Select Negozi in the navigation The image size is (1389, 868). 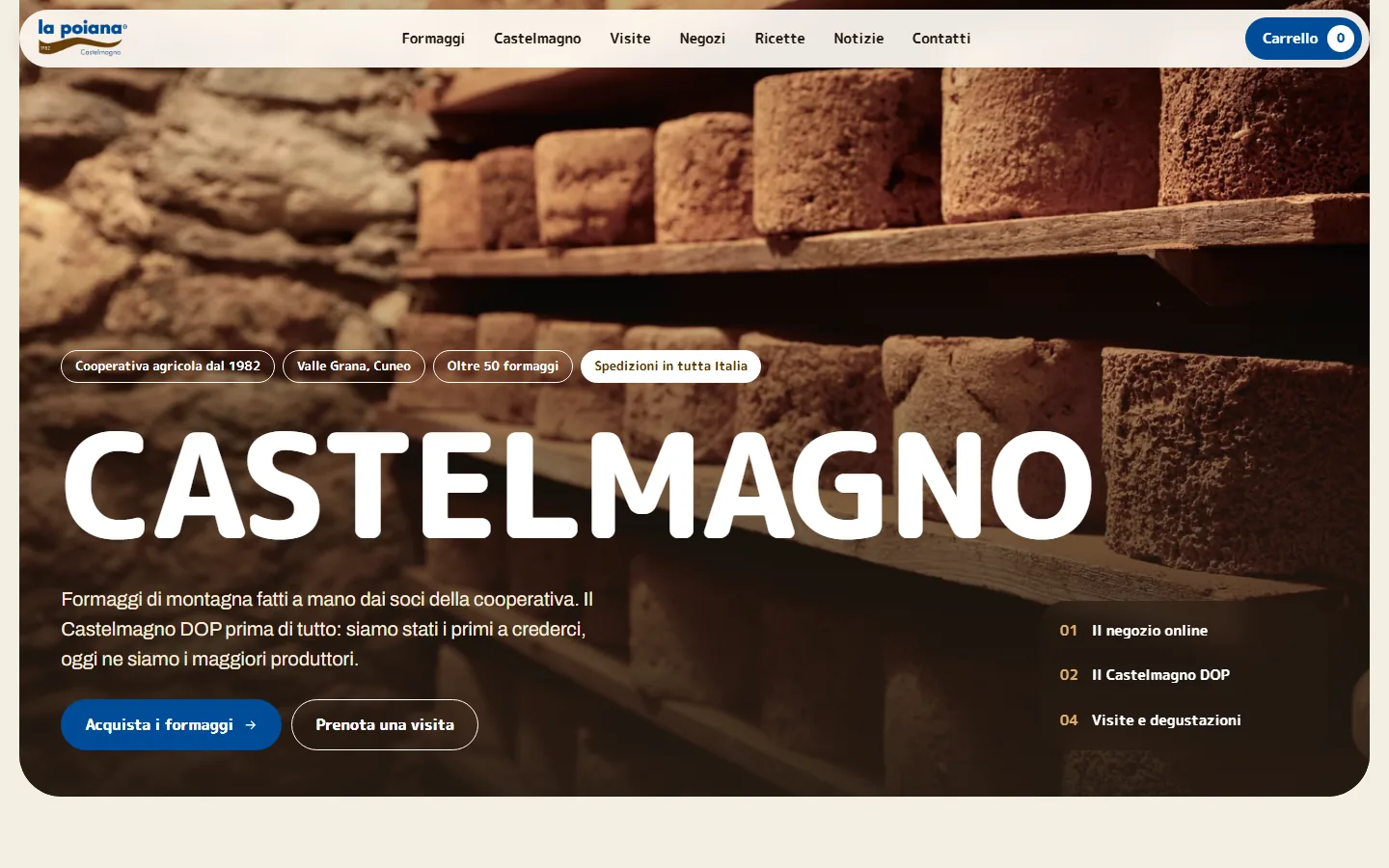702,39
